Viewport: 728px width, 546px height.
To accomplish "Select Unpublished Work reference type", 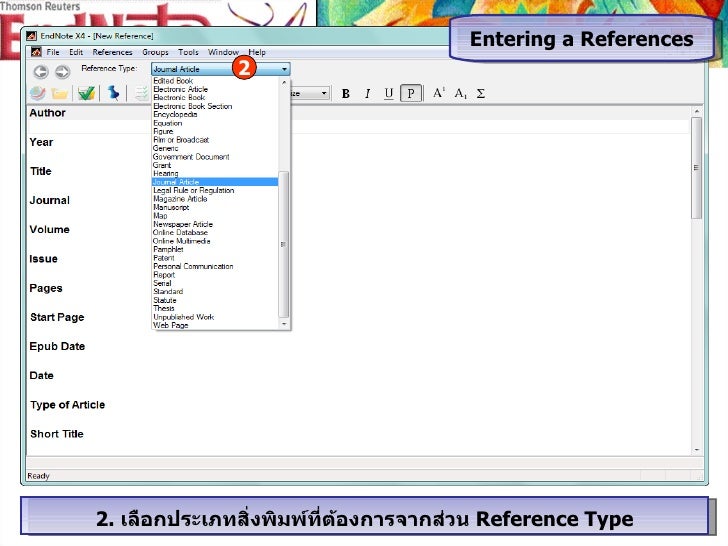I will pos(183,317).
